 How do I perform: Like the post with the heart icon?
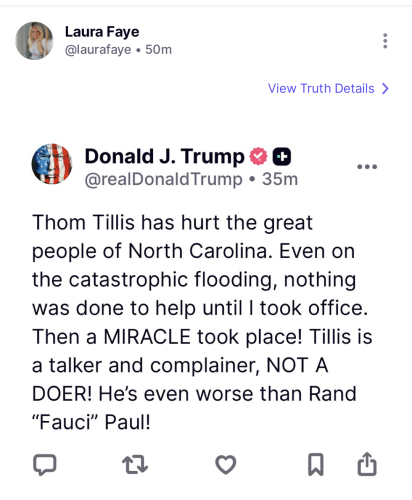pos(226,464)
